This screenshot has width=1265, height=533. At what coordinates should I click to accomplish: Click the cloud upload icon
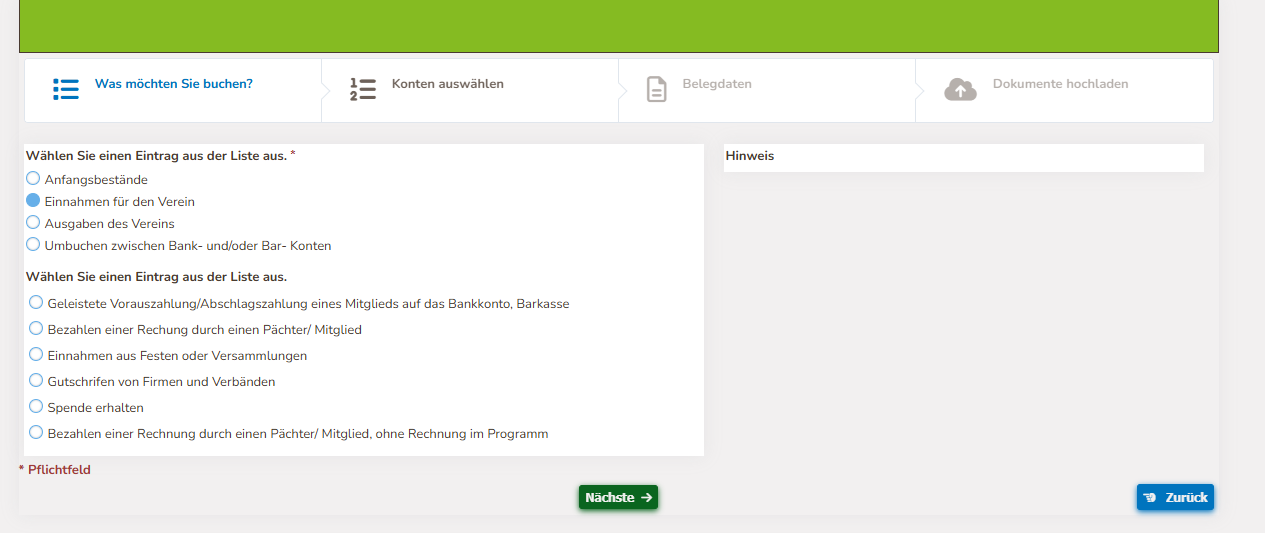[x=960, y=90]
